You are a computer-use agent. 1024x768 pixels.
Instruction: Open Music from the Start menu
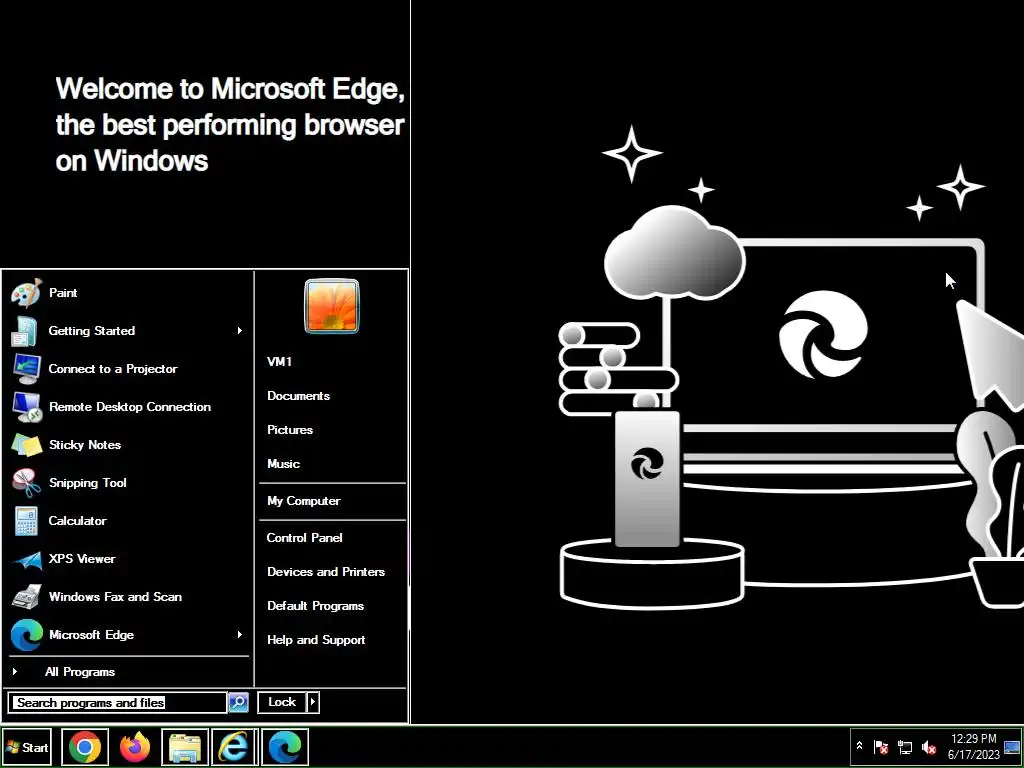coord(283,464)
